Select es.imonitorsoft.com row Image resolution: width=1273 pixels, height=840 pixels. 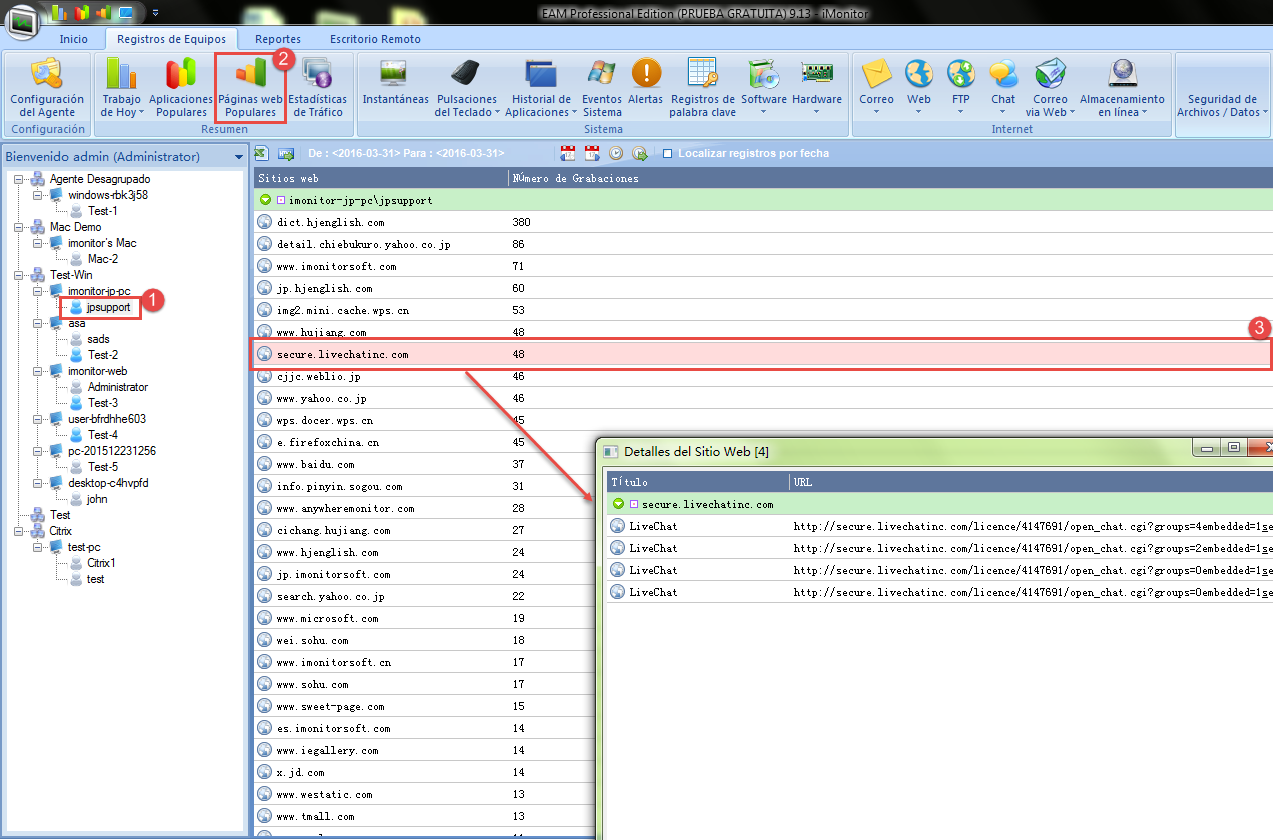point(425,728)
